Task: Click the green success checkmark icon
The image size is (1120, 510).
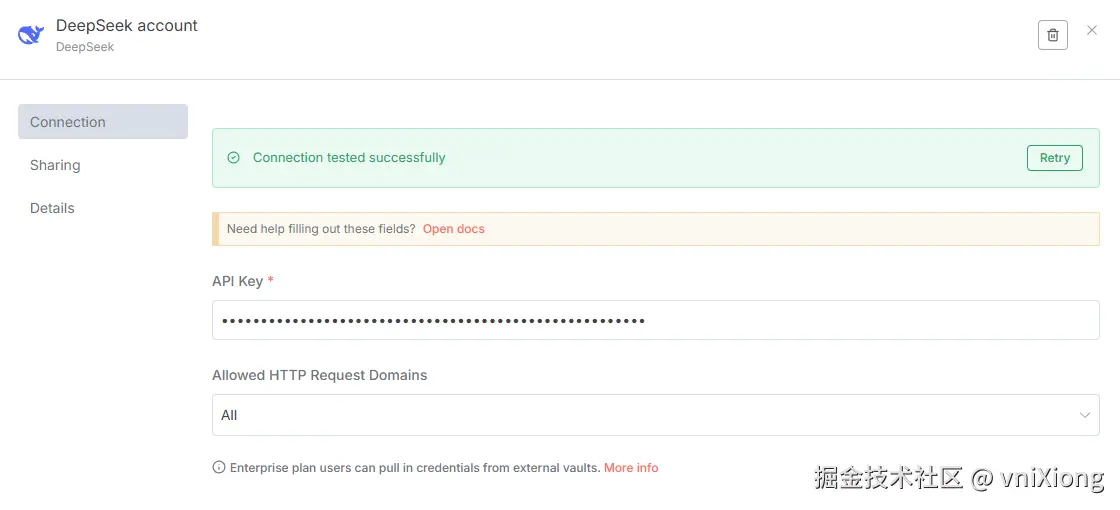Action: point(234,158)
